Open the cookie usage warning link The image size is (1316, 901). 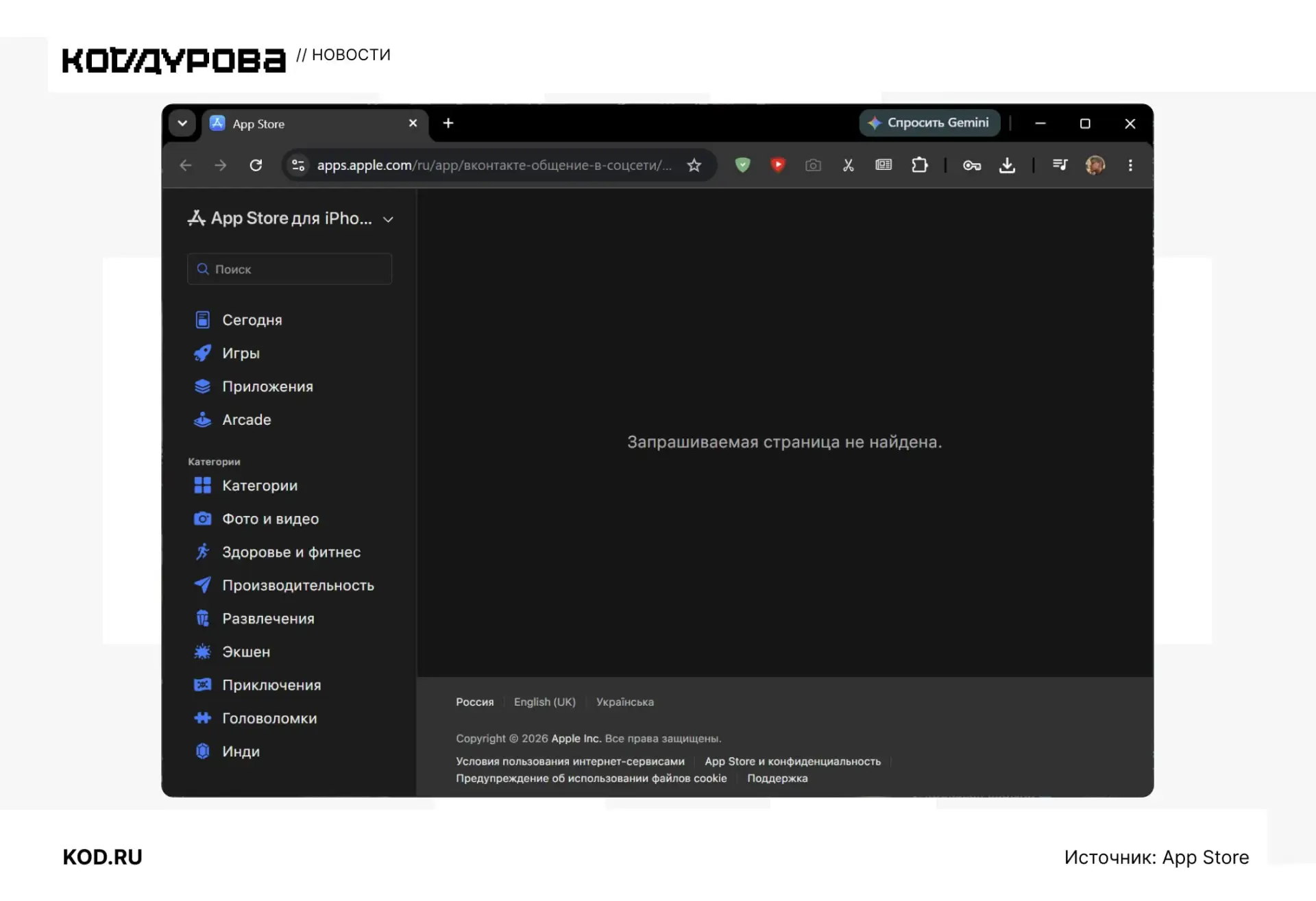pyautogui.click(x=592, y=779)
